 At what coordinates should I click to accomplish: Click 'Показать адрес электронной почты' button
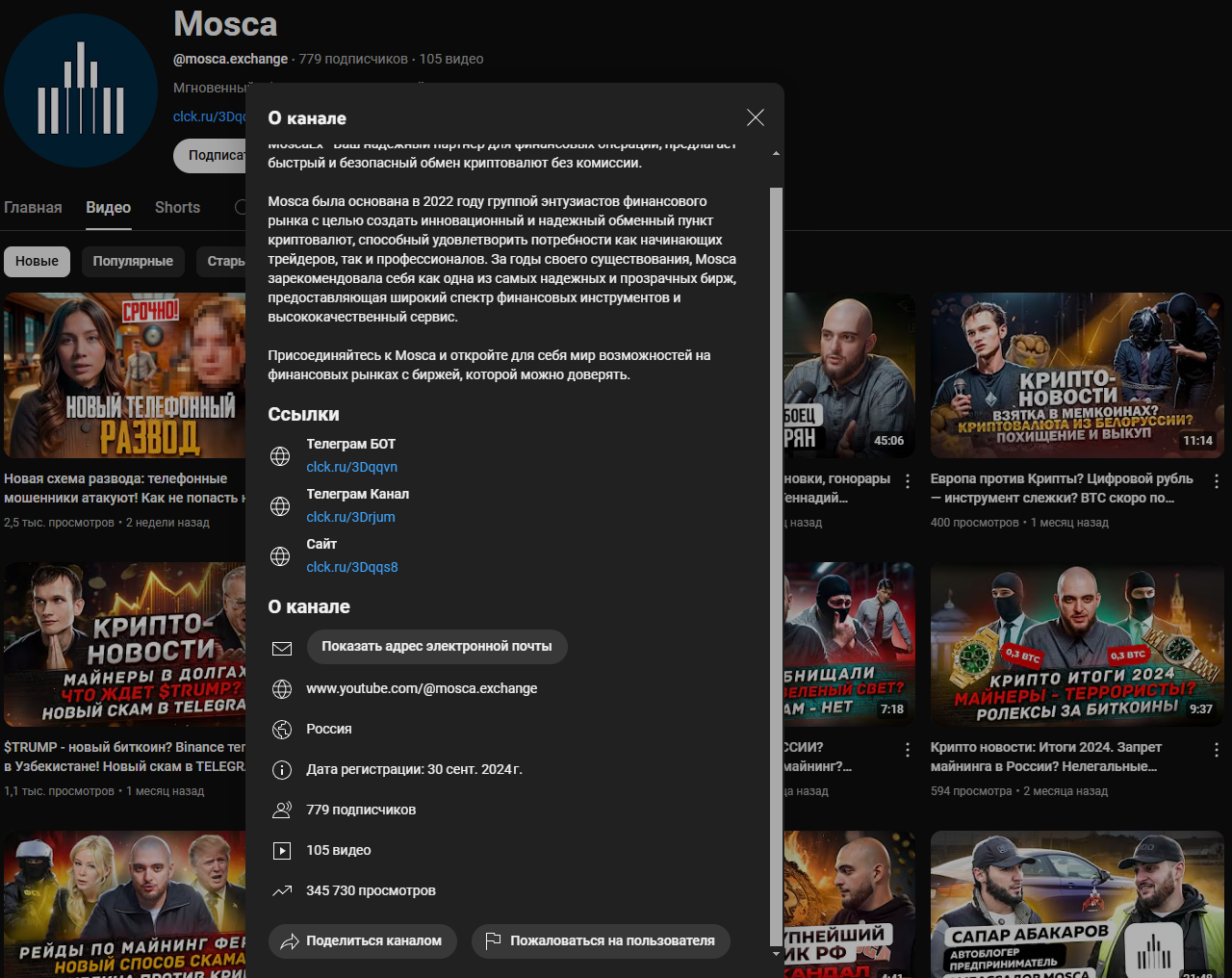[437, 647]
